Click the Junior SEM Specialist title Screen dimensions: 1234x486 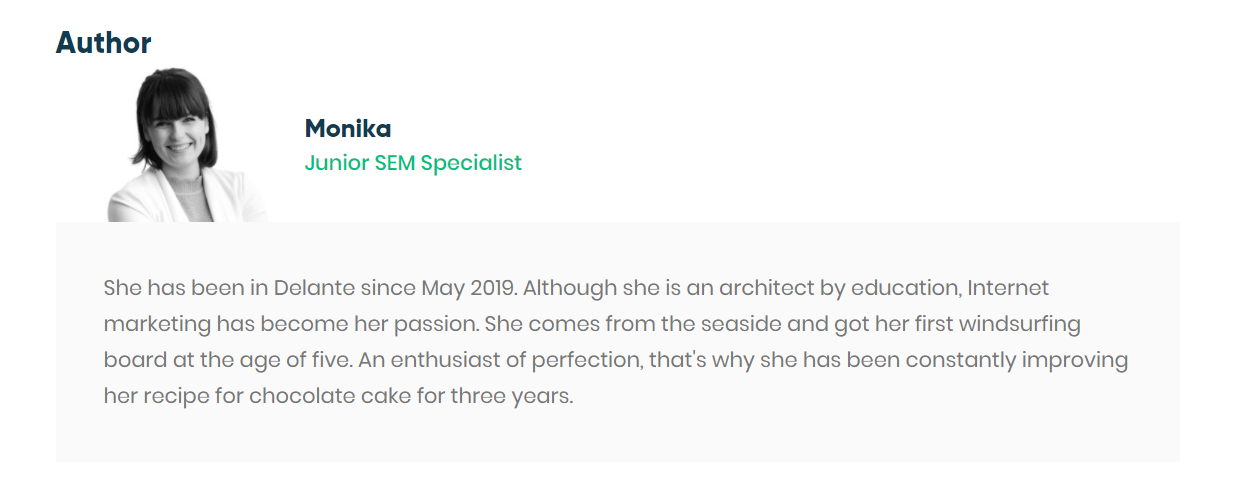coord(413,162)
